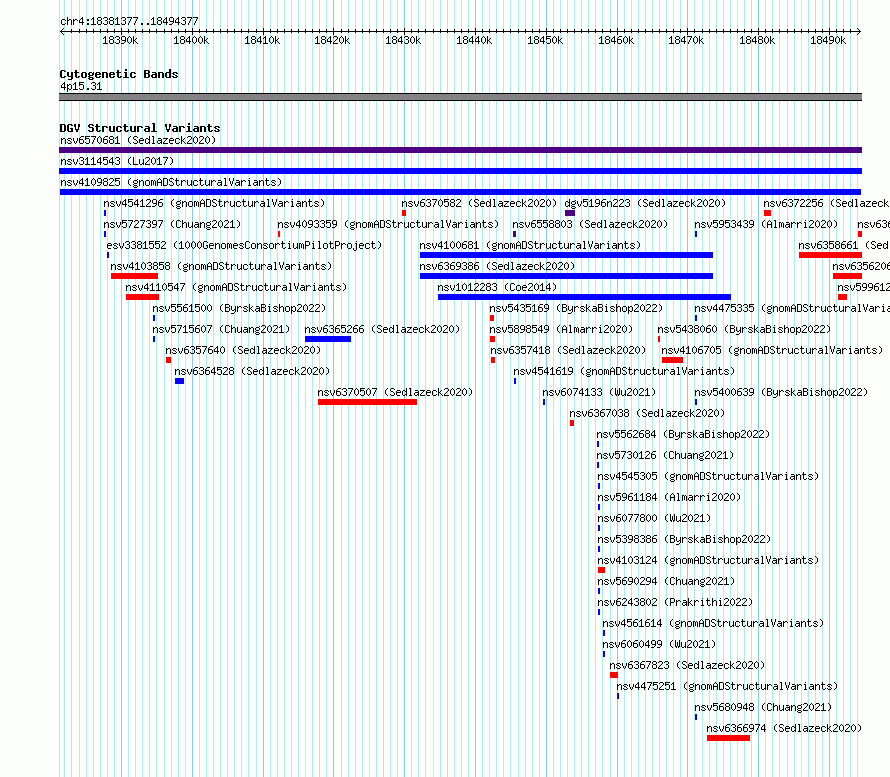Click the nsv6357640 (Sedlazeck2020) label
Viewport: 890px width, 777px height.
coord(243,350)
